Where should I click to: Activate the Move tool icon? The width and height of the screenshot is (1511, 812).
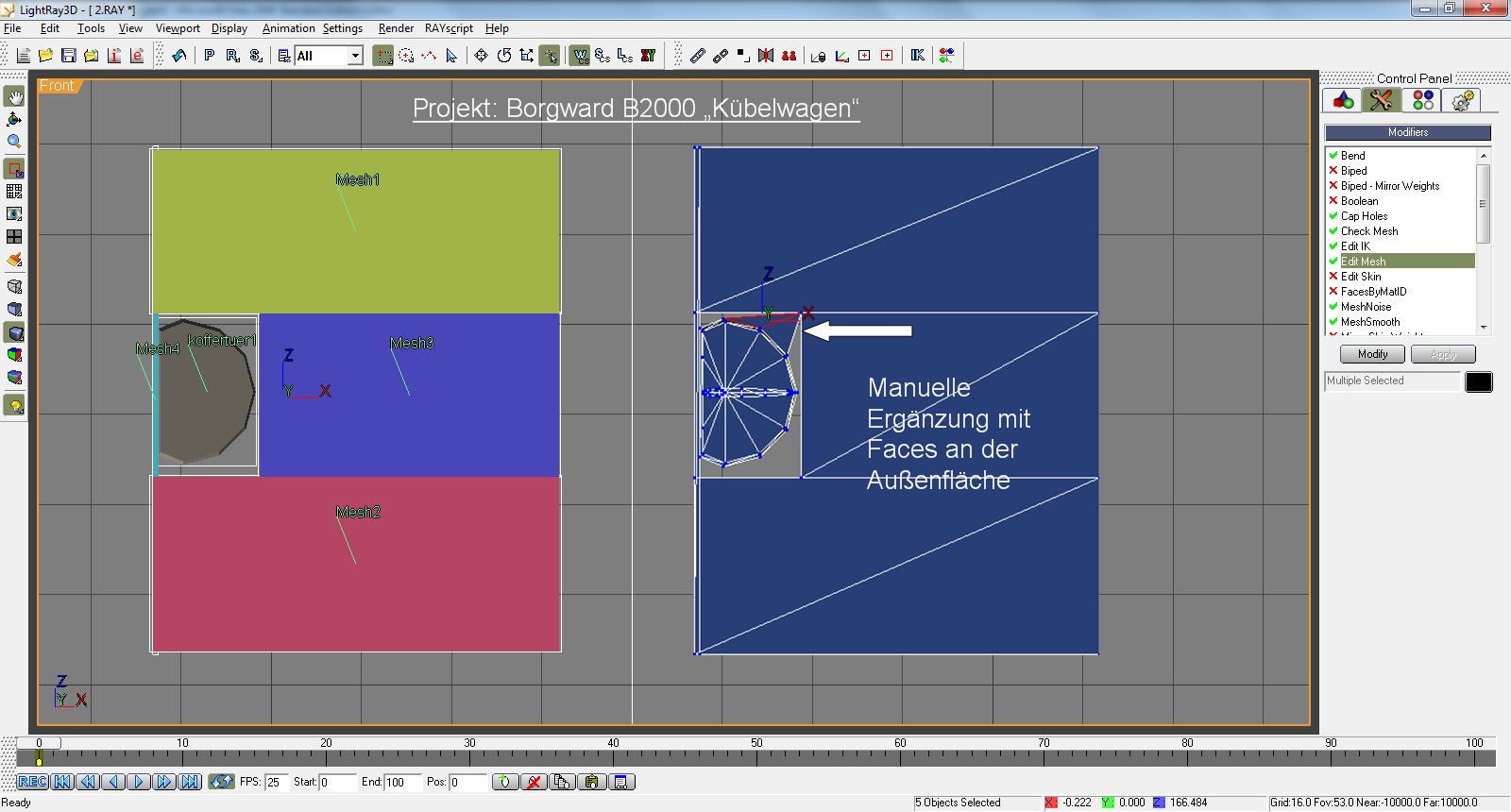click(481, 56)
